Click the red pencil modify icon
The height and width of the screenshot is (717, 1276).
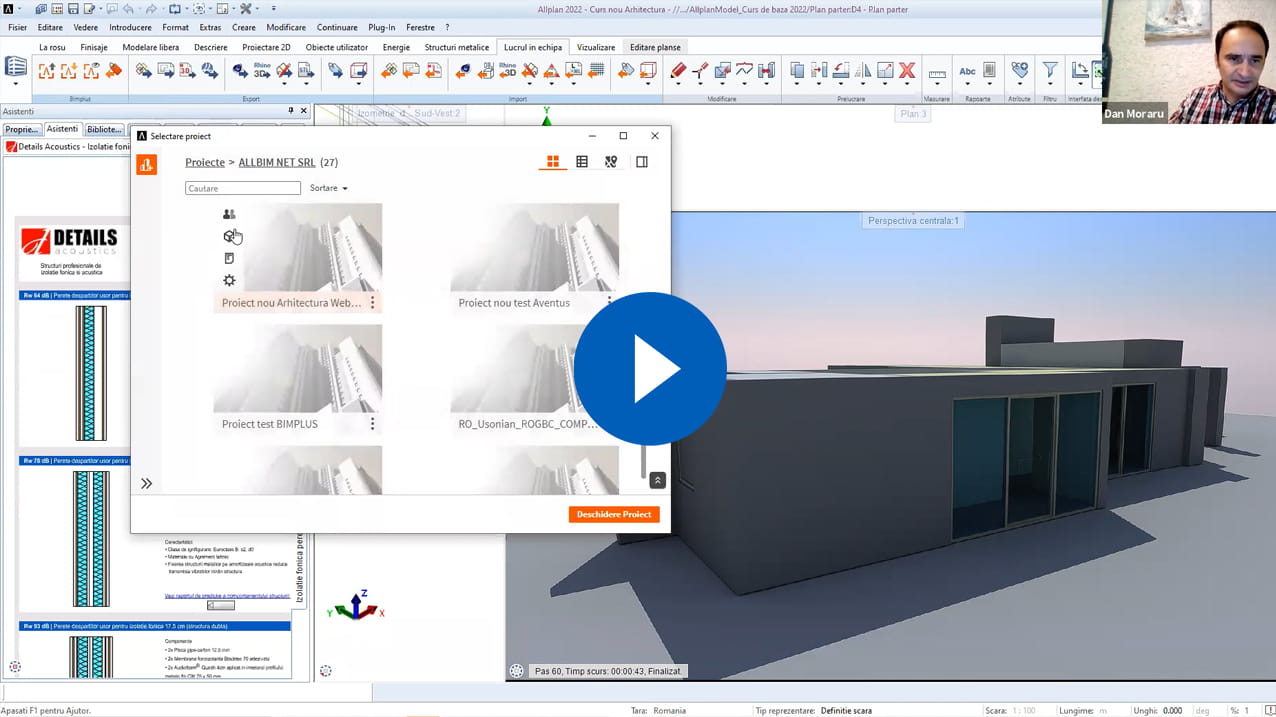coord(678,71)
